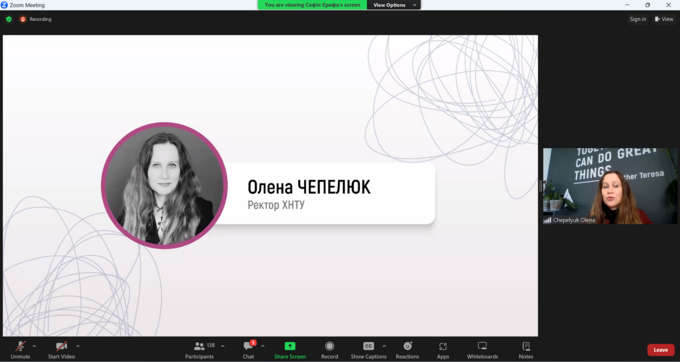This screenshot has width=680, height=362.
Task: Click the red Leave button
Action: (x=660, y=350)
